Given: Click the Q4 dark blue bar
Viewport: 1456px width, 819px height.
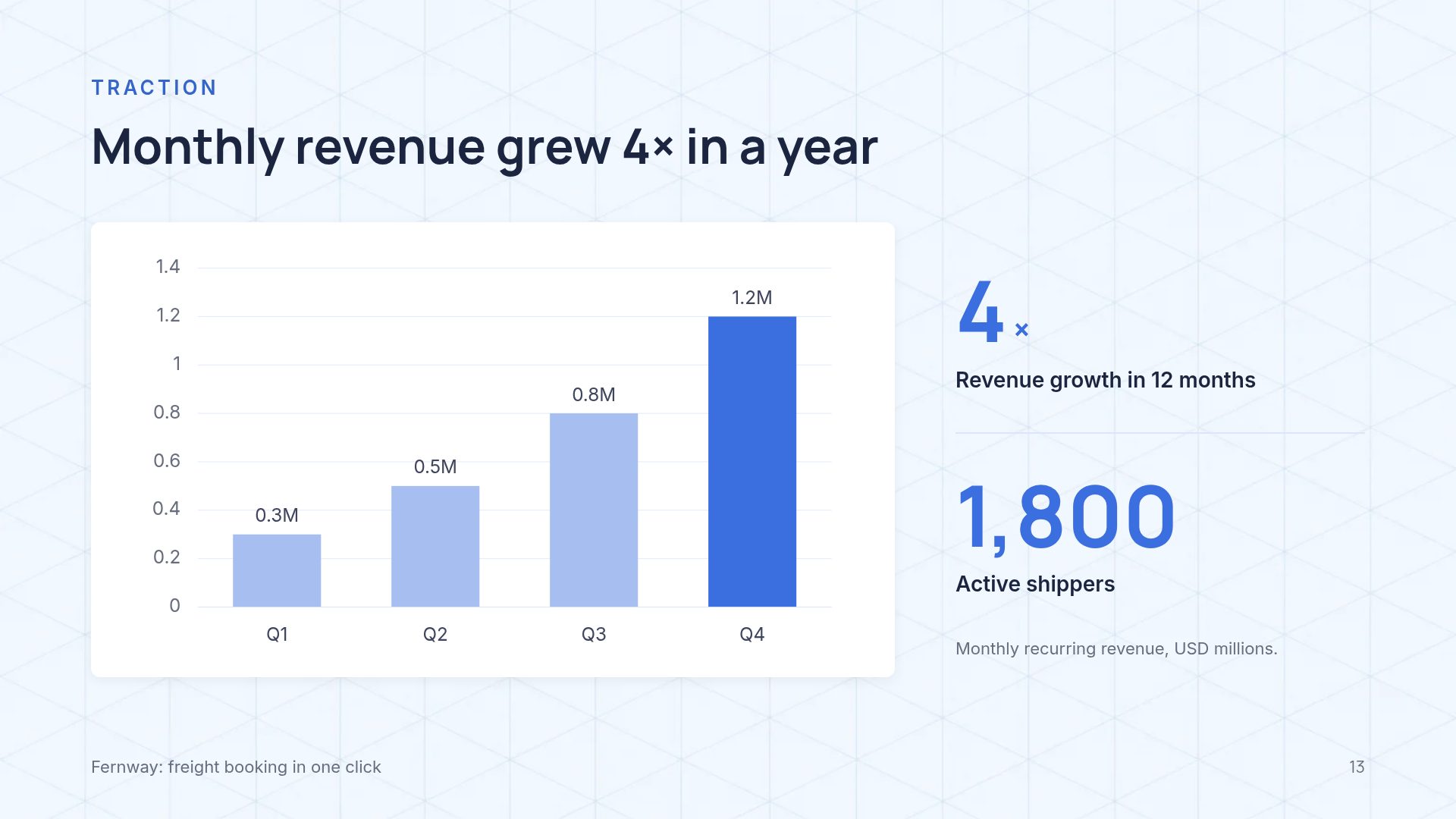Looking at the screenshot, I should 752,461.
